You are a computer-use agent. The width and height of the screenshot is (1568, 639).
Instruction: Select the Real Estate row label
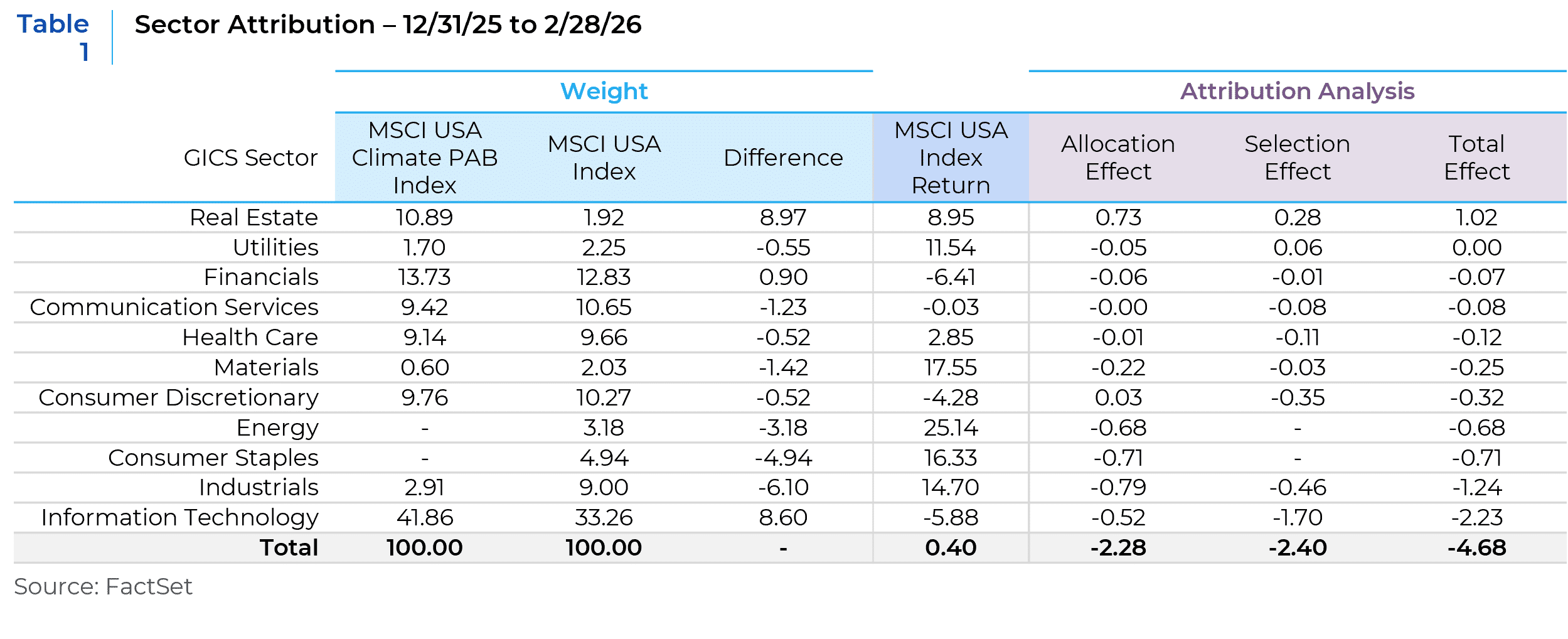click(253, 218)
